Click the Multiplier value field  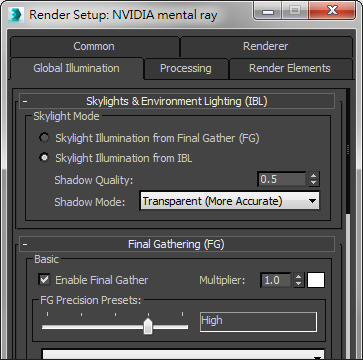[x=276, y=280]
